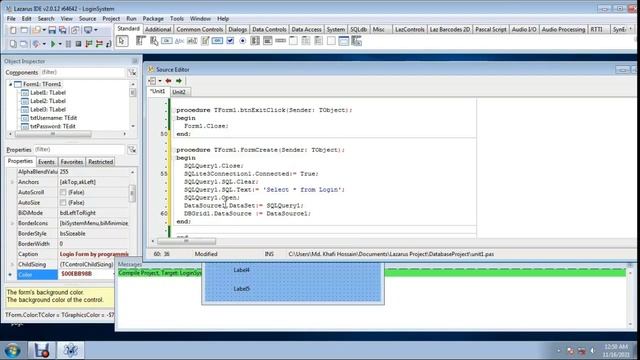Save the current unit with the floppy icon

[52, 30]
